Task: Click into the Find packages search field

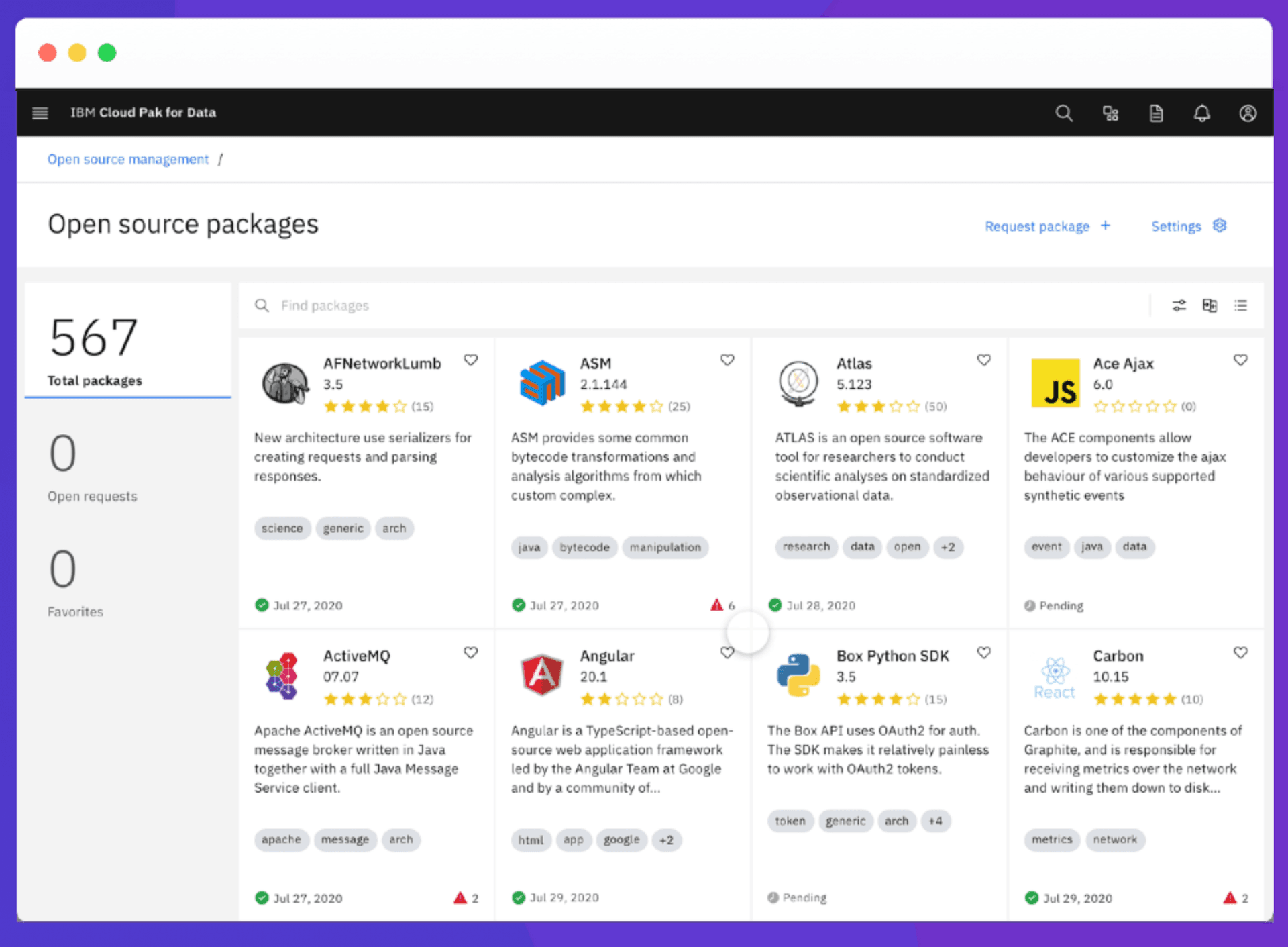Action: 402,305
